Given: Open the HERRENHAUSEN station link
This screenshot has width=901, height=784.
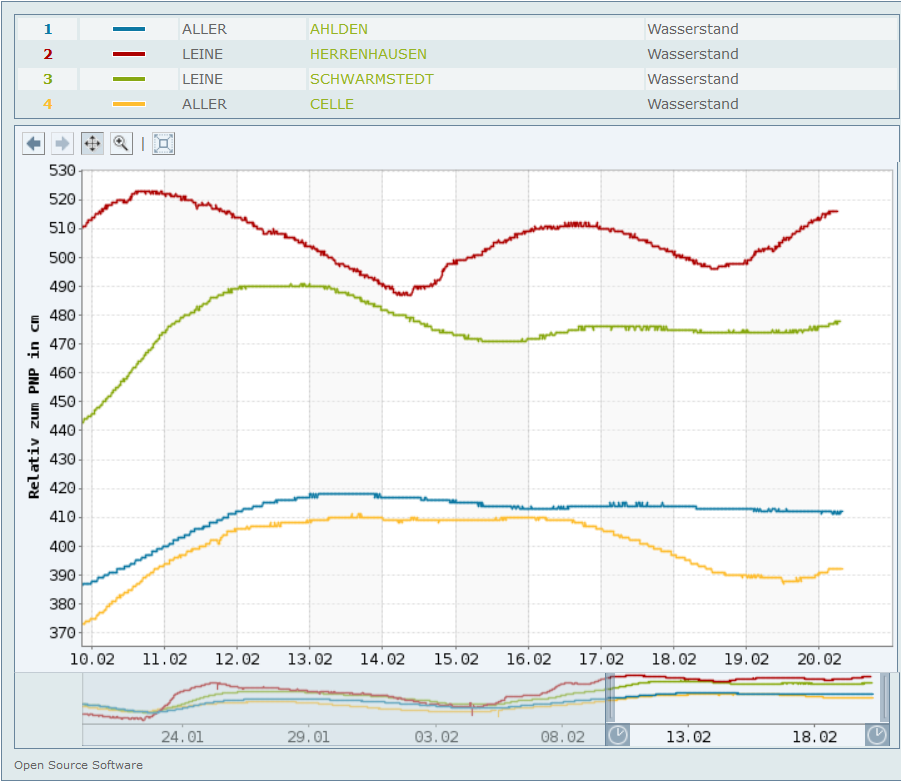Looking at the screenshot, I should (368, 54).
